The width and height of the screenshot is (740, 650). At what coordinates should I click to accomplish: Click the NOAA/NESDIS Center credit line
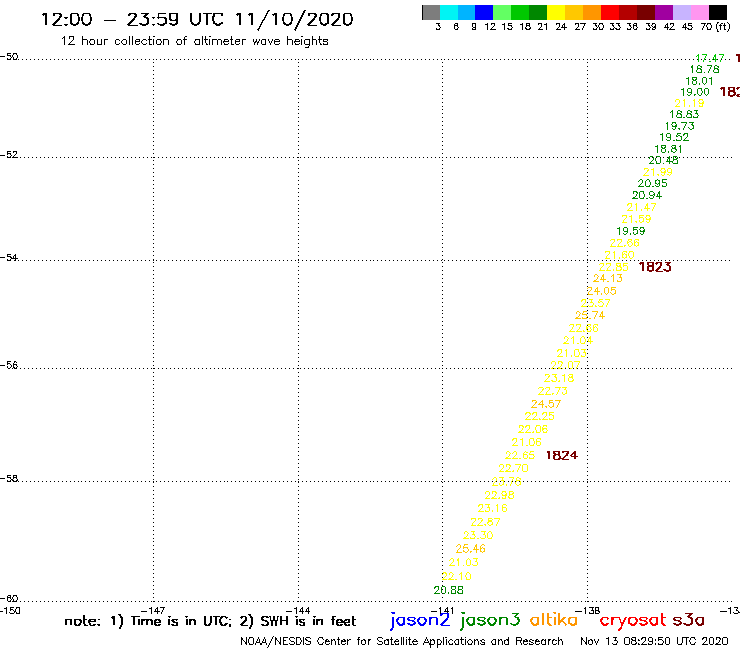(x=402, y=642)
